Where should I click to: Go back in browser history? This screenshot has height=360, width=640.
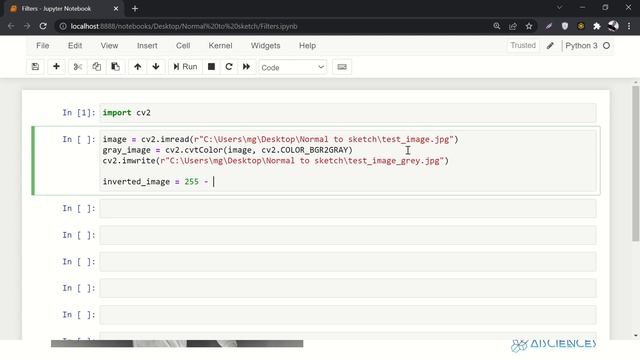point(11,26)
